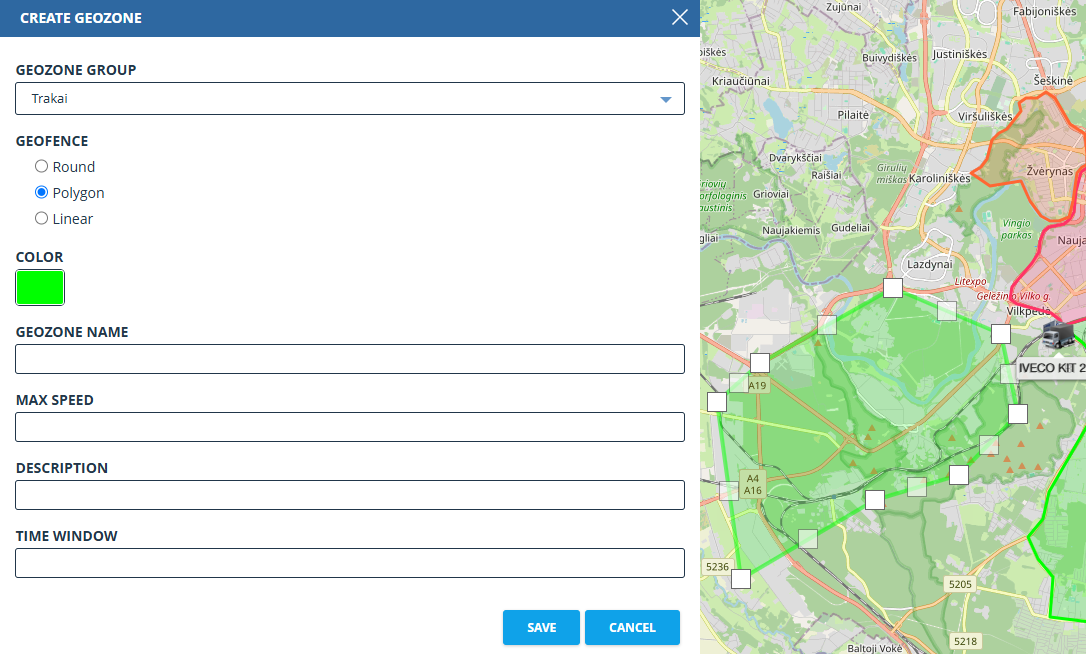Select the Round geofence option
Screen dimensions: 1086x654
point(41,166)
